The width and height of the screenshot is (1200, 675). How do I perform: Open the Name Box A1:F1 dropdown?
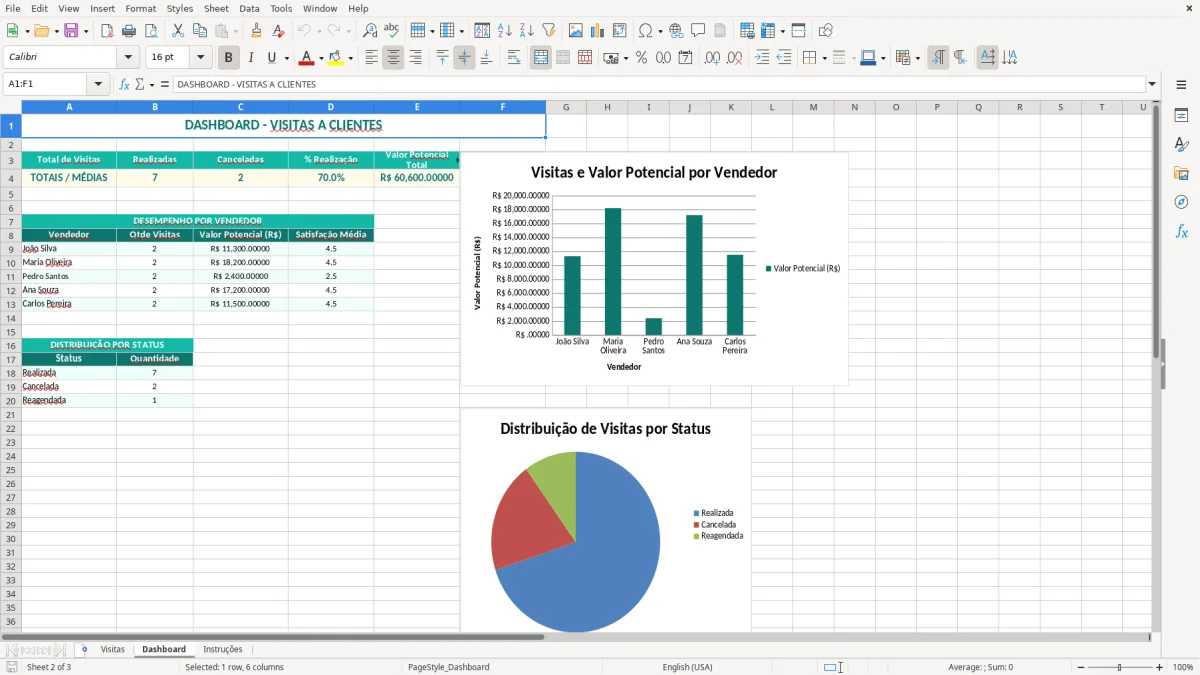coord(99,84)
